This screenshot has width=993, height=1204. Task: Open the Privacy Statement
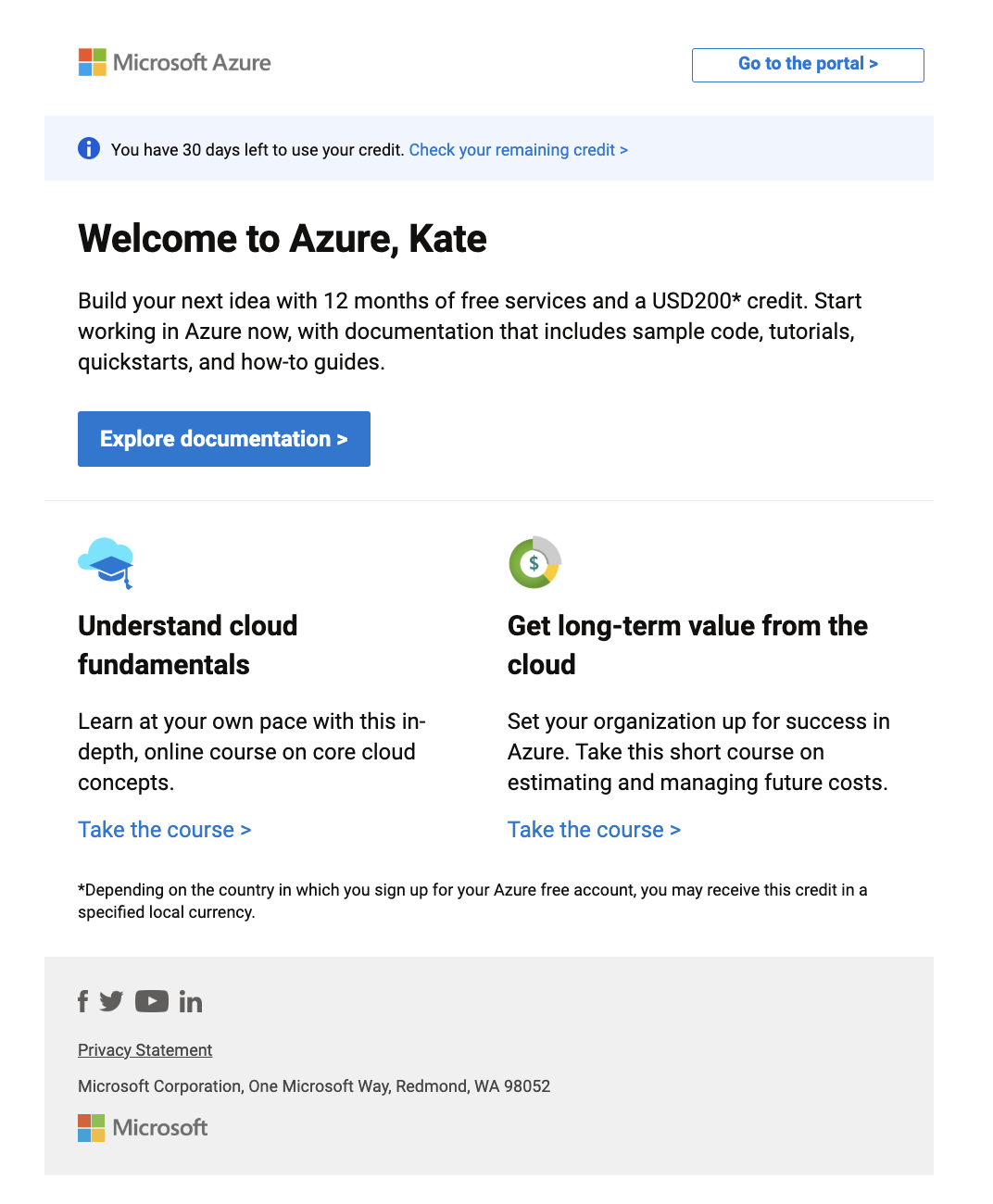tap(145, 1049)
